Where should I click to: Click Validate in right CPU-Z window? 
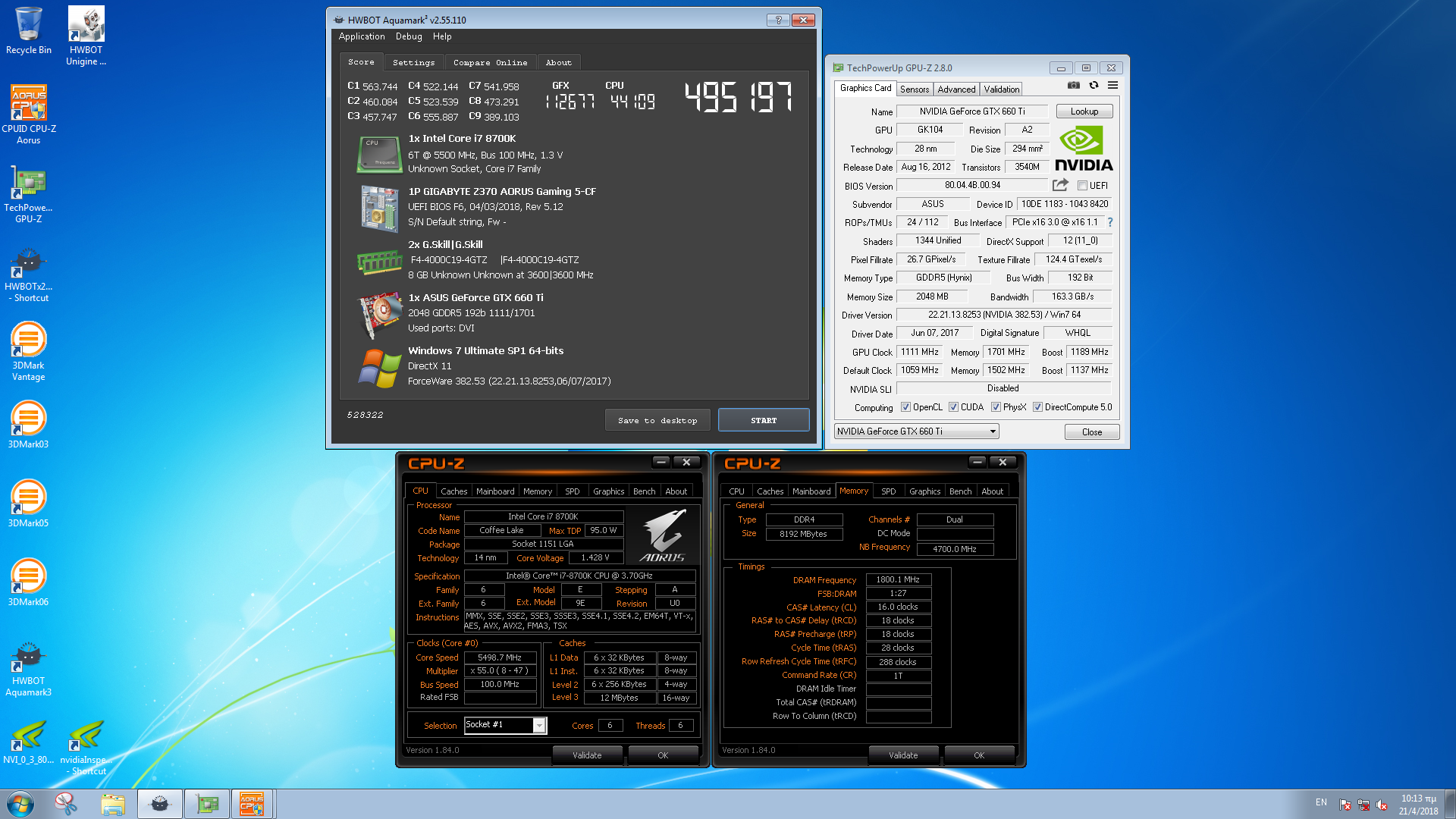click(x=903, y=755)
